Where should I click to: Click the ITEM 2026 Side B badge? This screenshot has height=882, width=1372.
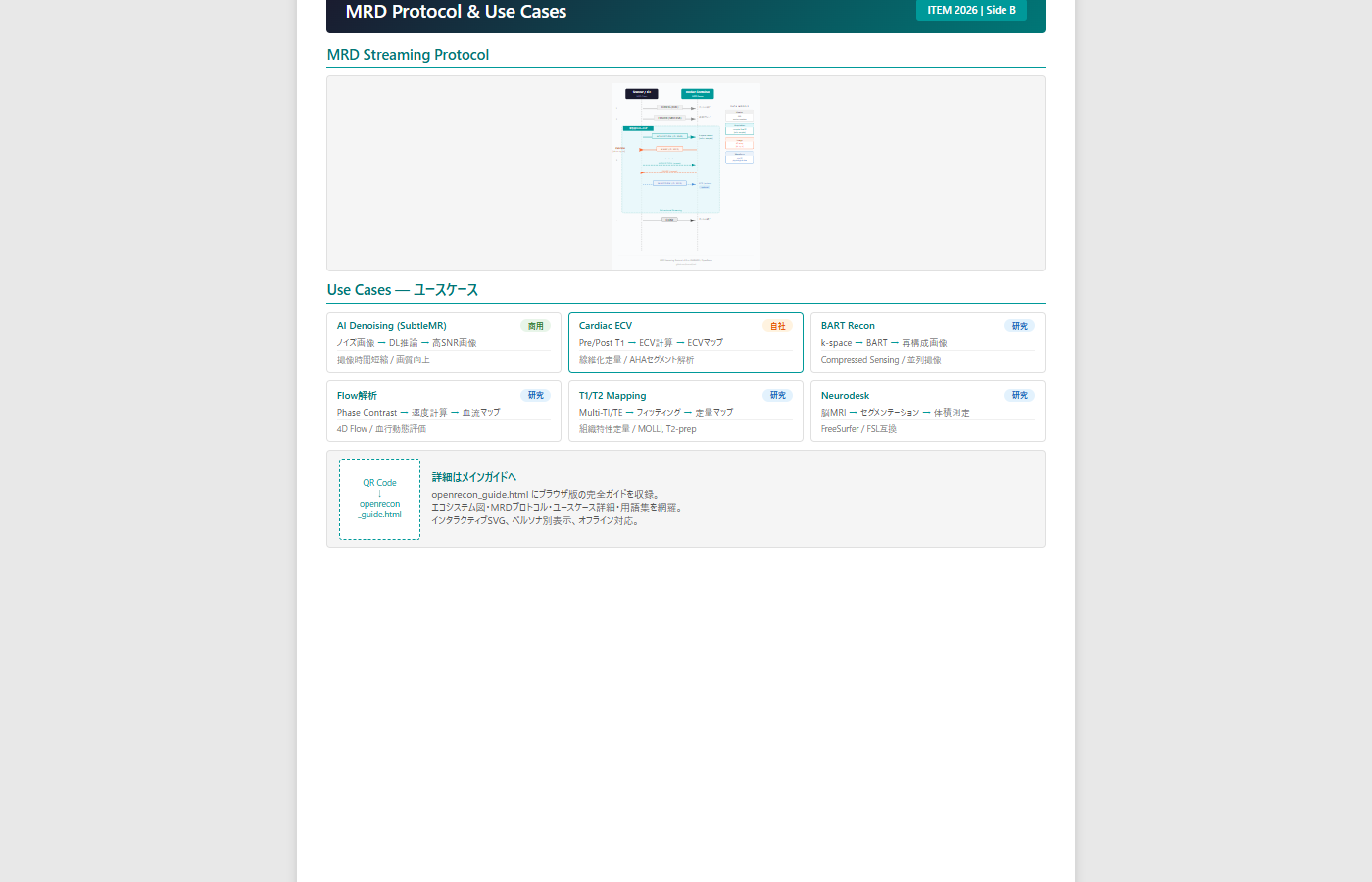971,10
